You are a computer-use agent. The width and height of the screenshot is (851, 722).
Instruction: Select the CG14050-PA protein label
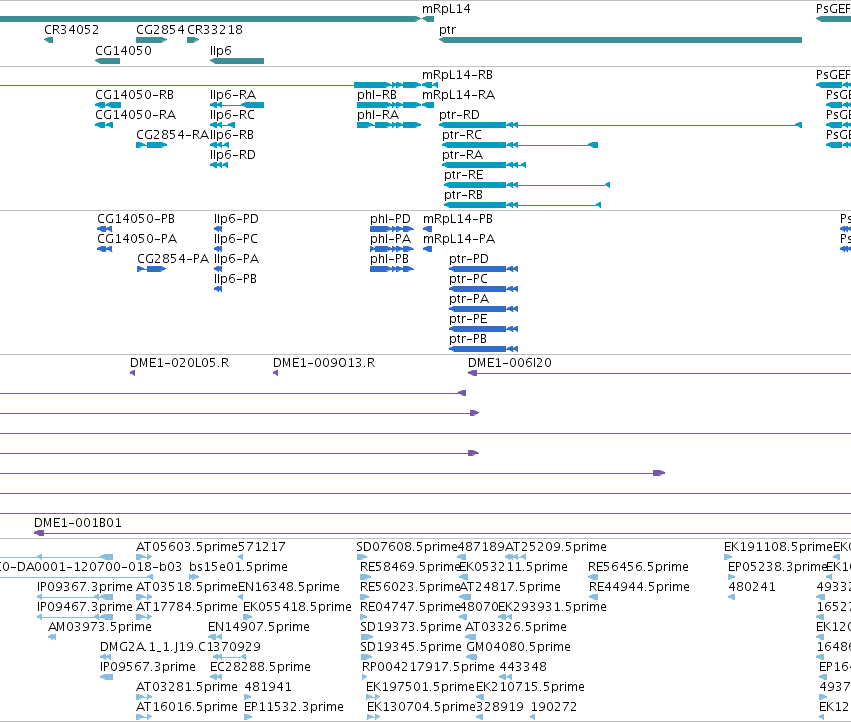coord(137,239)
